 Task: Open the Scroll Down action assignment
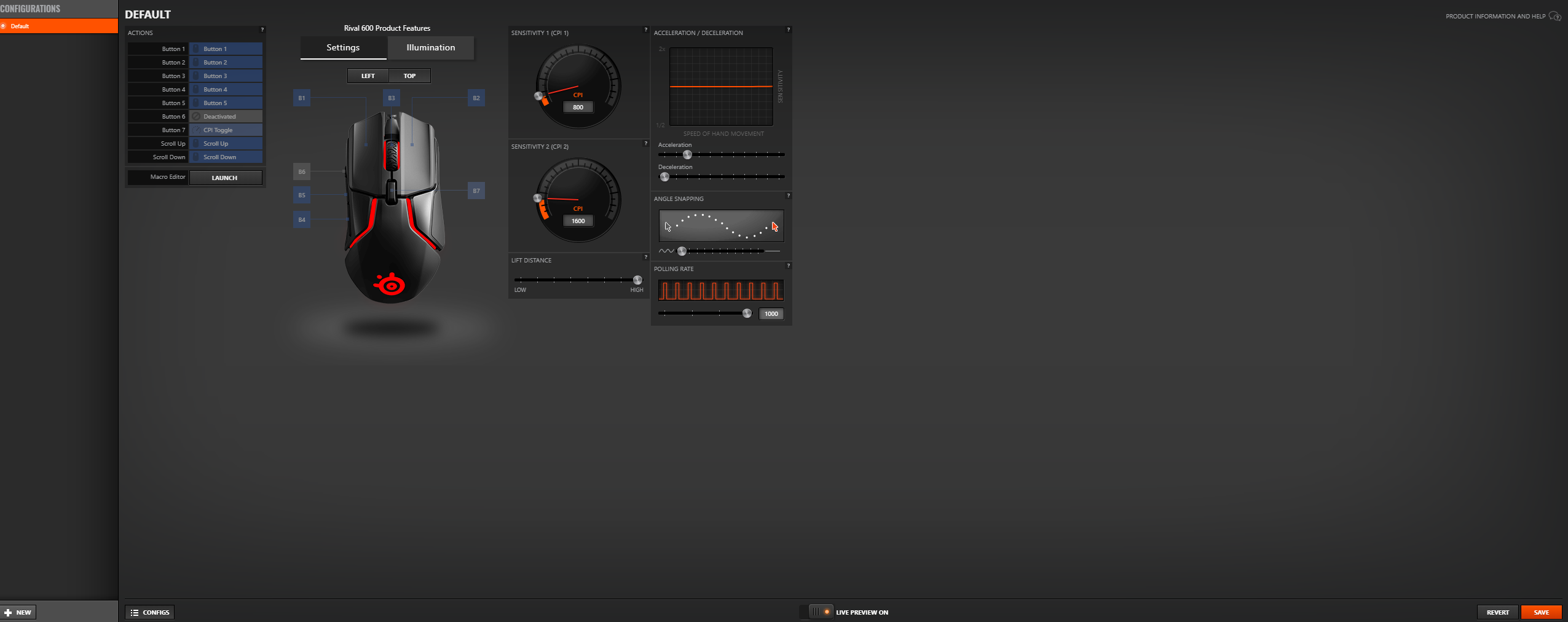pos(226,157)
